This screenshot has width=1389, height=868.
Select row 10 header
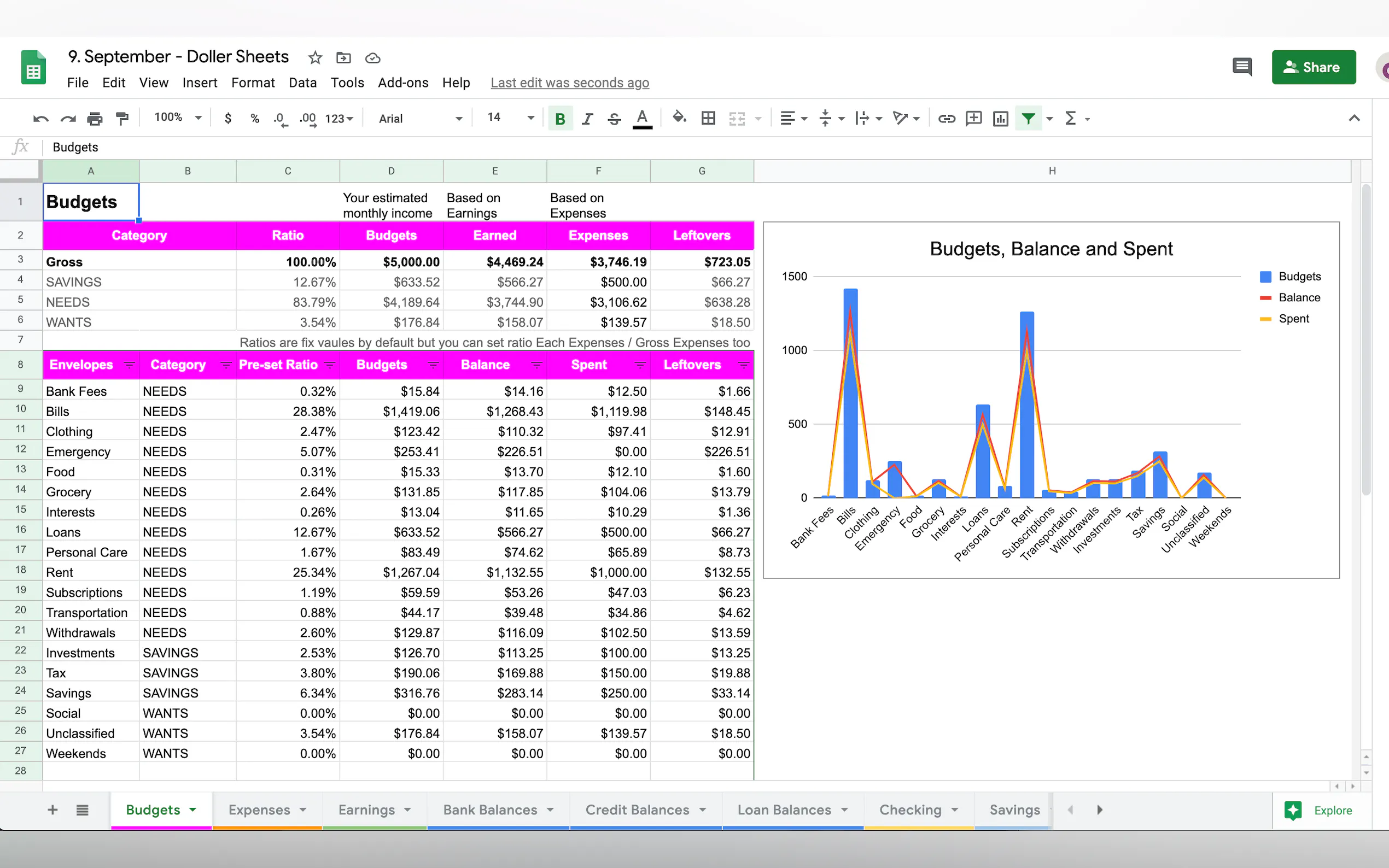coord(21,409)
